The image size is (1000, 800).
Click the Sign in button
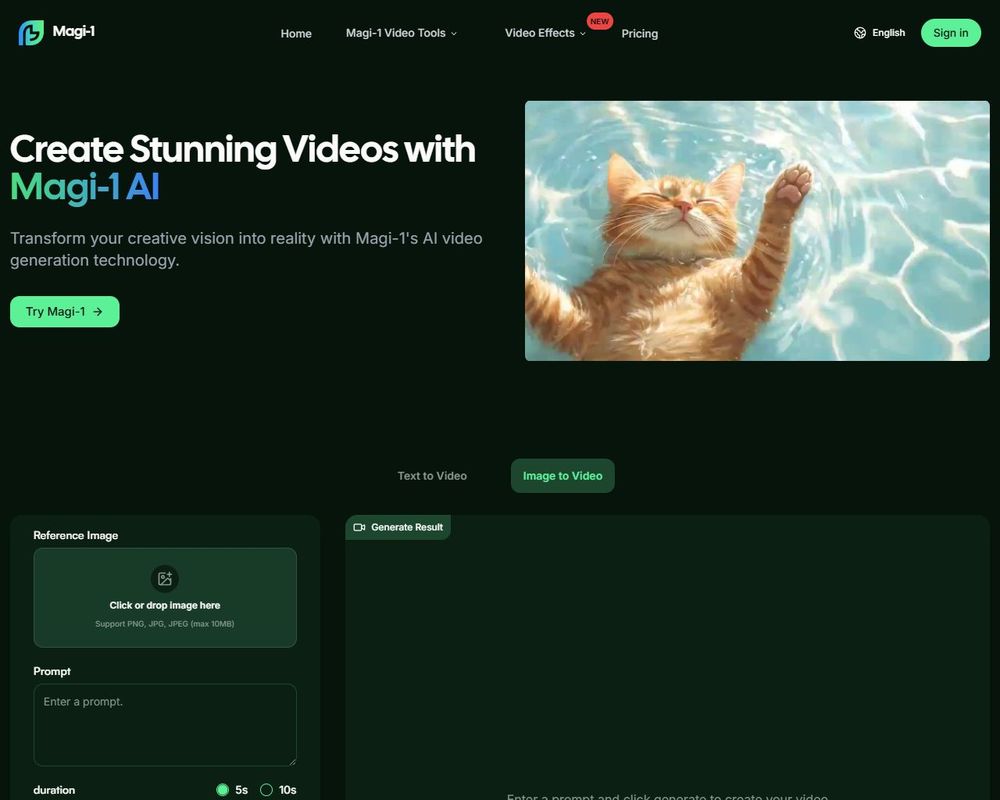click(x=950, y=32)
